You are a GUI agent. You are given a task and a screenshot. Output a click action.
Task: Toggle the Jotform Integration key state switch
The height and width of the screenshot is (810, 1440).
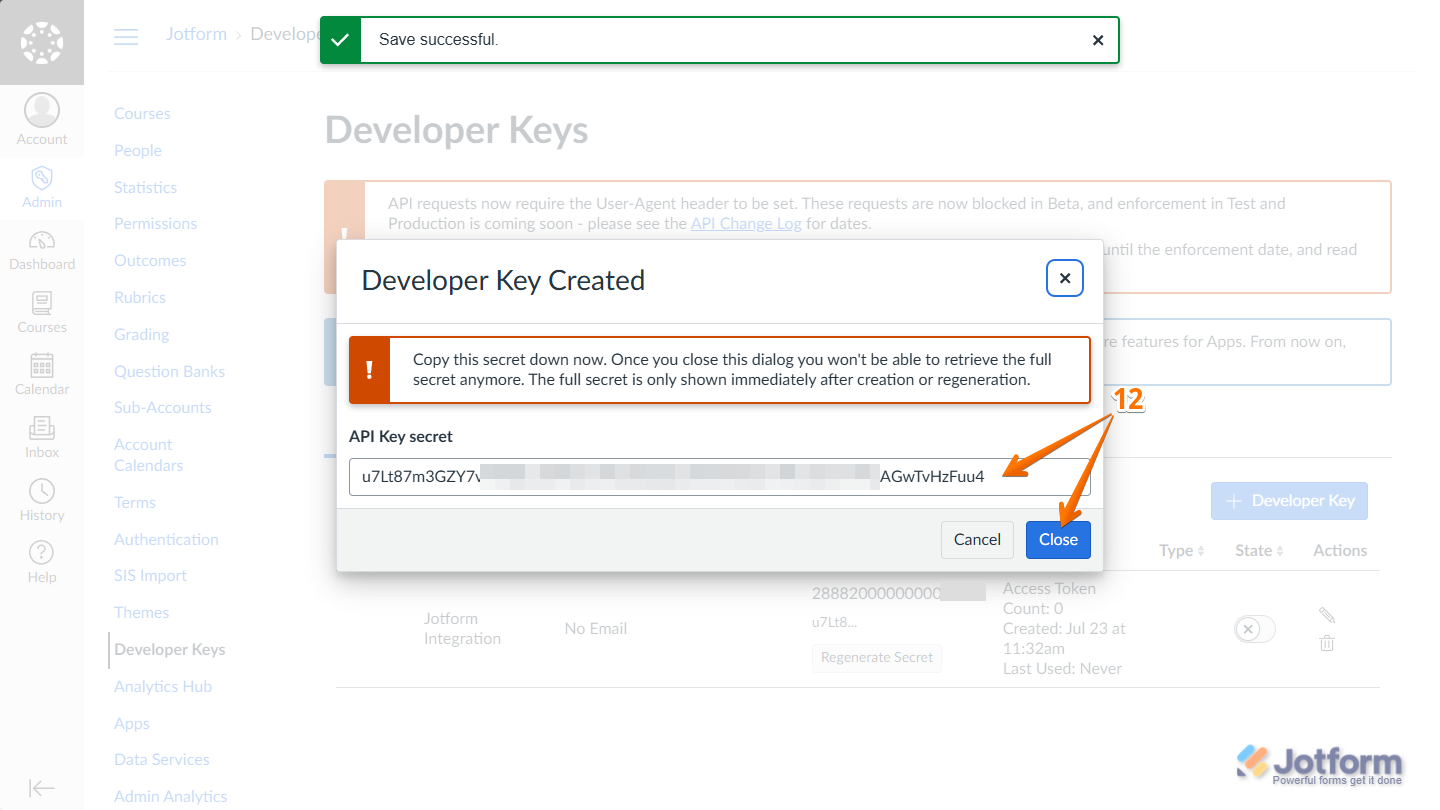click(1255, 629)
